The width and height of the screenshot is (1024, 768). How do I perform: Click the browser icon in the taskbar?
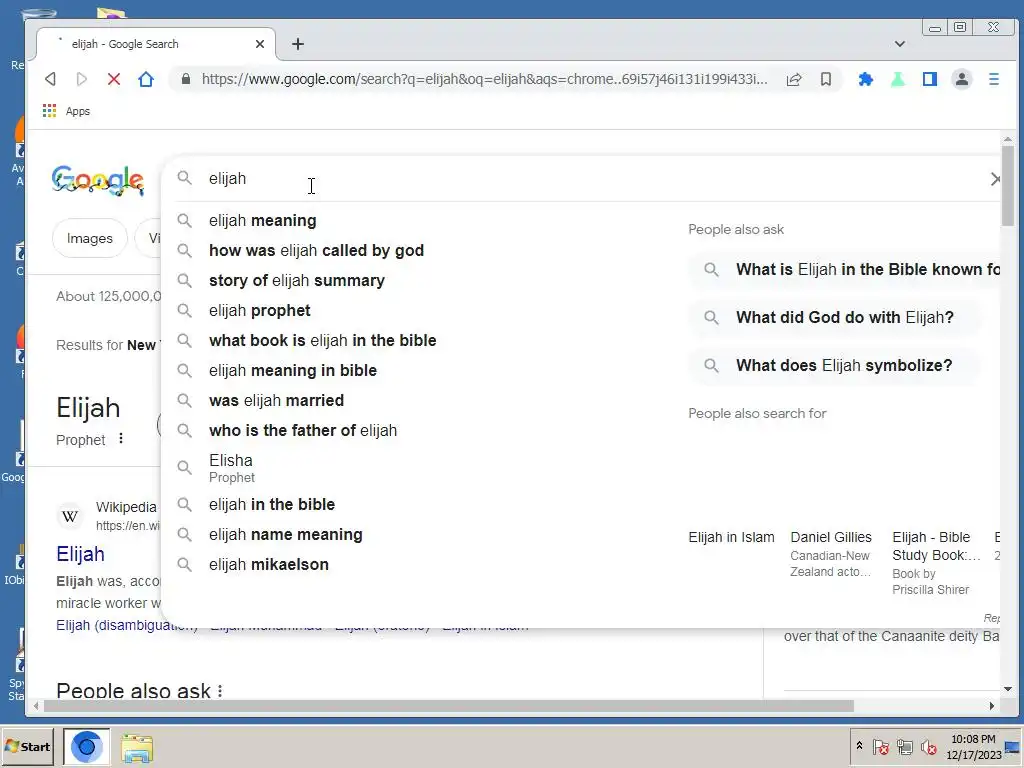pyautogui.click(x=87, y=747)
